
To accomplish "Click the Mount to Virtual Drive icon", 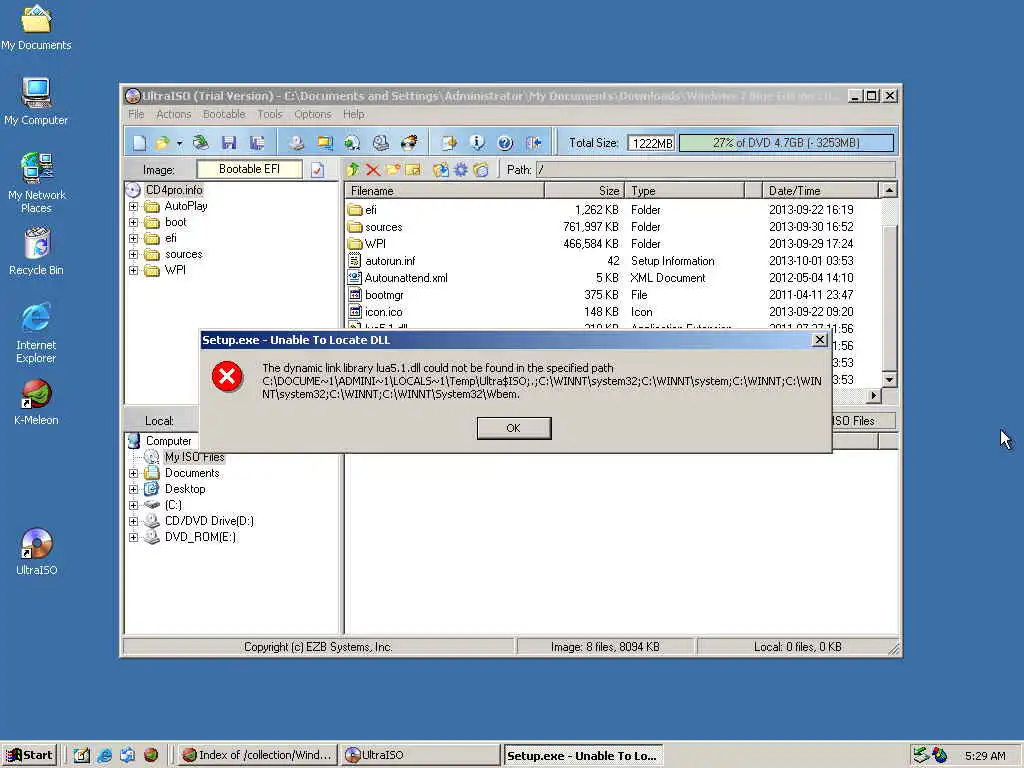I will coord(381,142).
